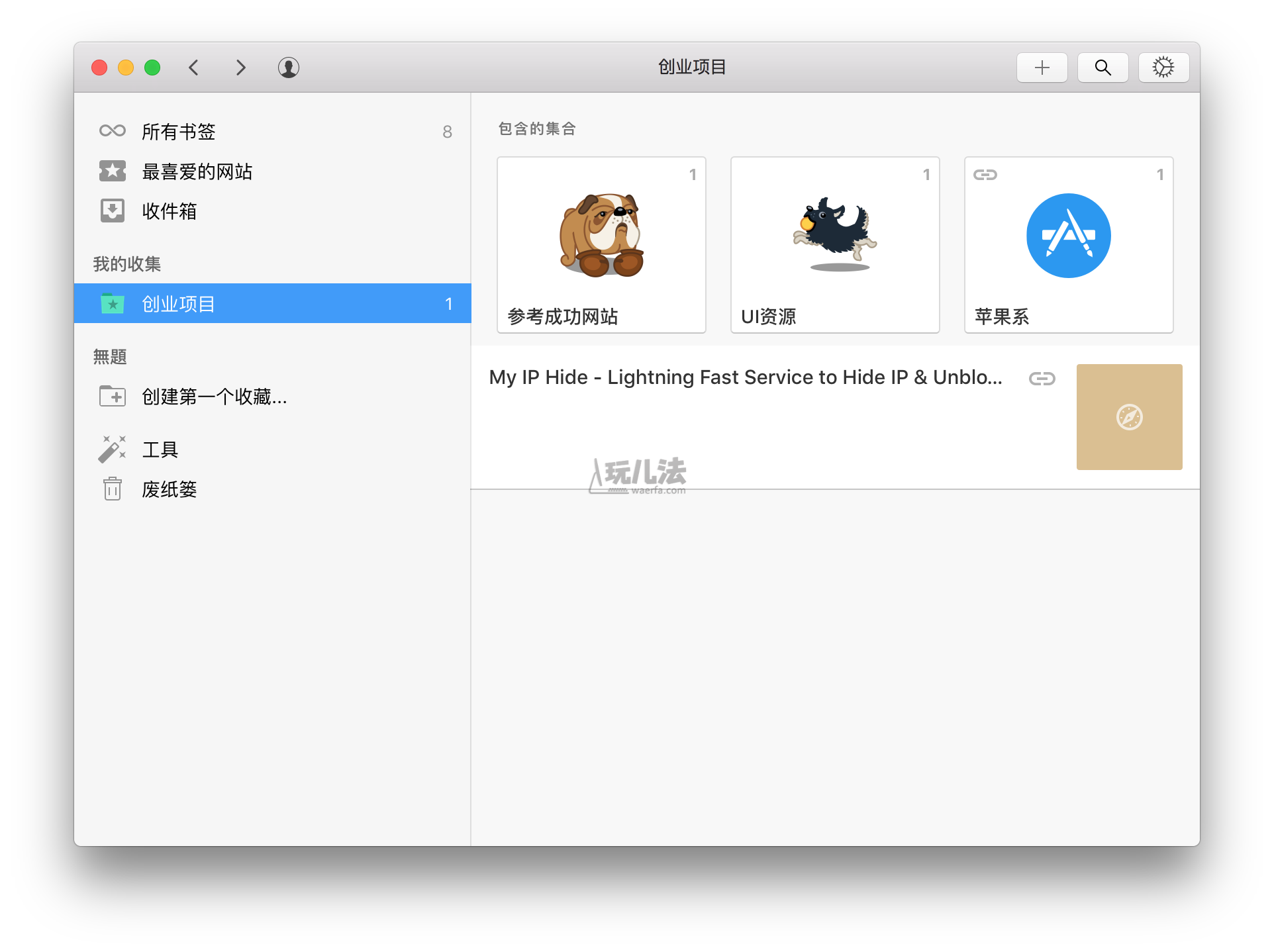Click the forward navigation arrow
The image size is (1274, 952).
coord(241,68)
